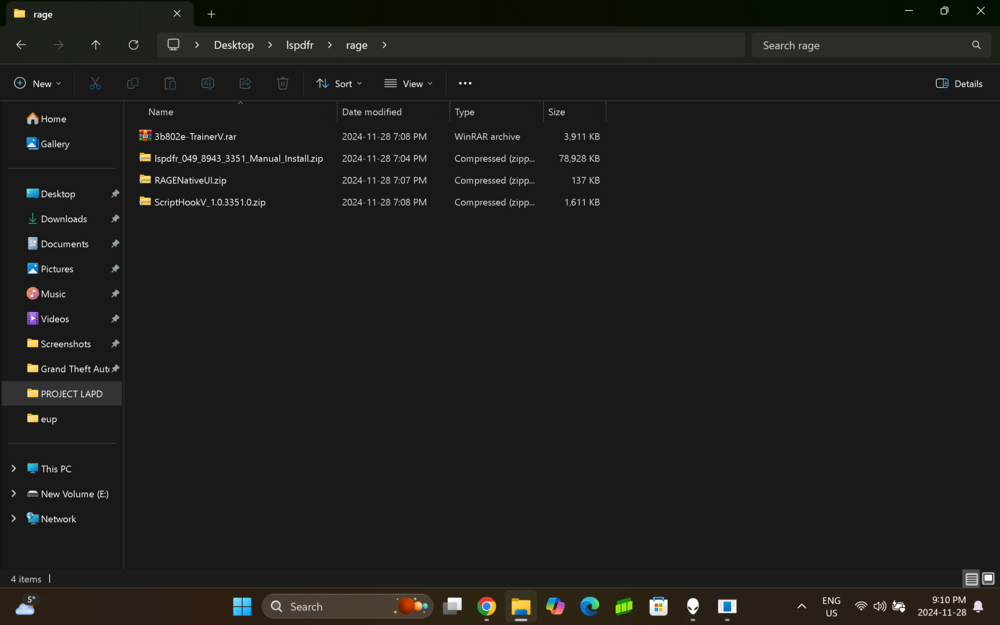Expand This PC in the sidebar
1000x625 pixels.
12,468
